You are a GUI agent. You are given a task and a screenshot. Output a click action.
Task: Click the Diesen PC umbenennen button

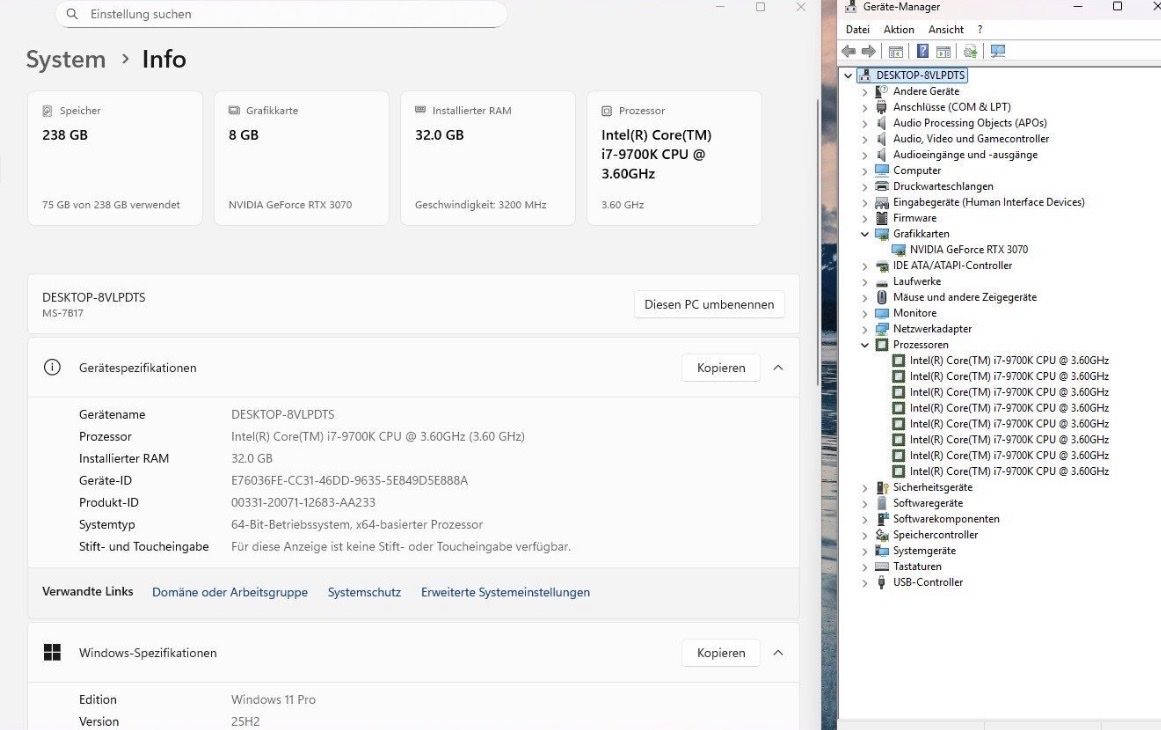[x=709, y=304]
